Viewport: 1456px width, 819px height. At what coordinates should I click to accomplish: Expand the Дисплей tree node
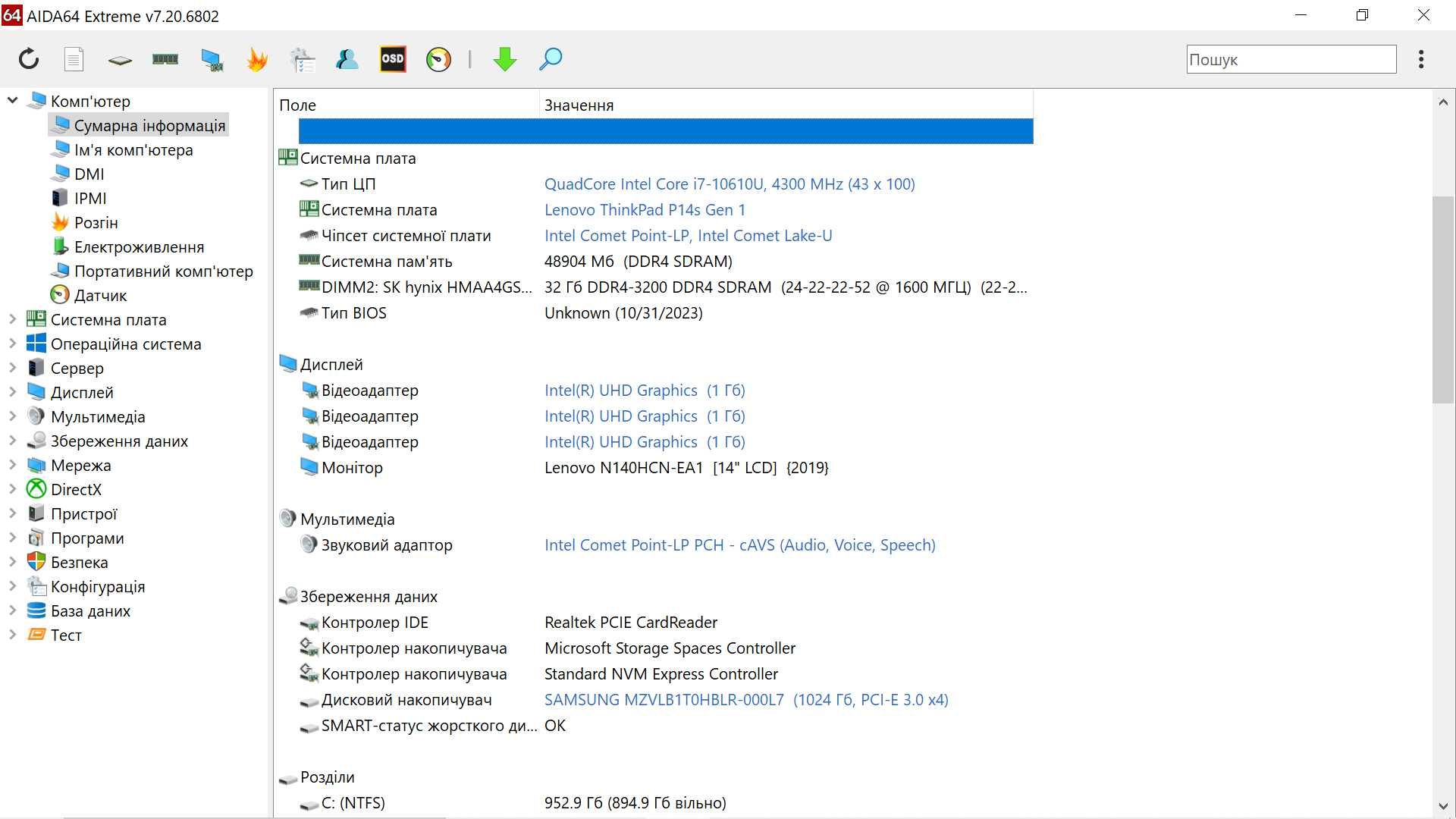click(12, 393)
